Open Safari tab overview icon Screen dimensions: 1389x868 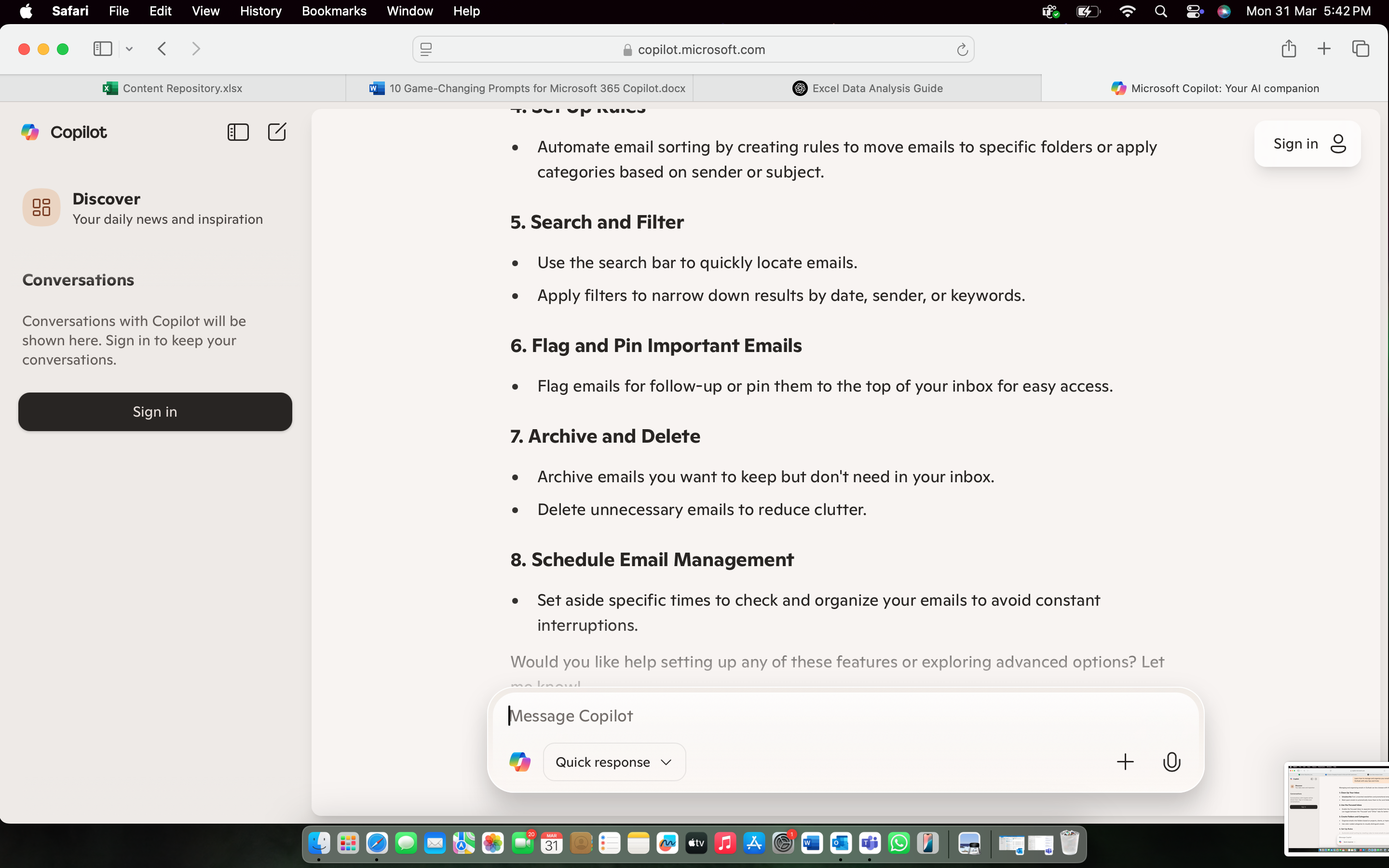point(1360,49)
